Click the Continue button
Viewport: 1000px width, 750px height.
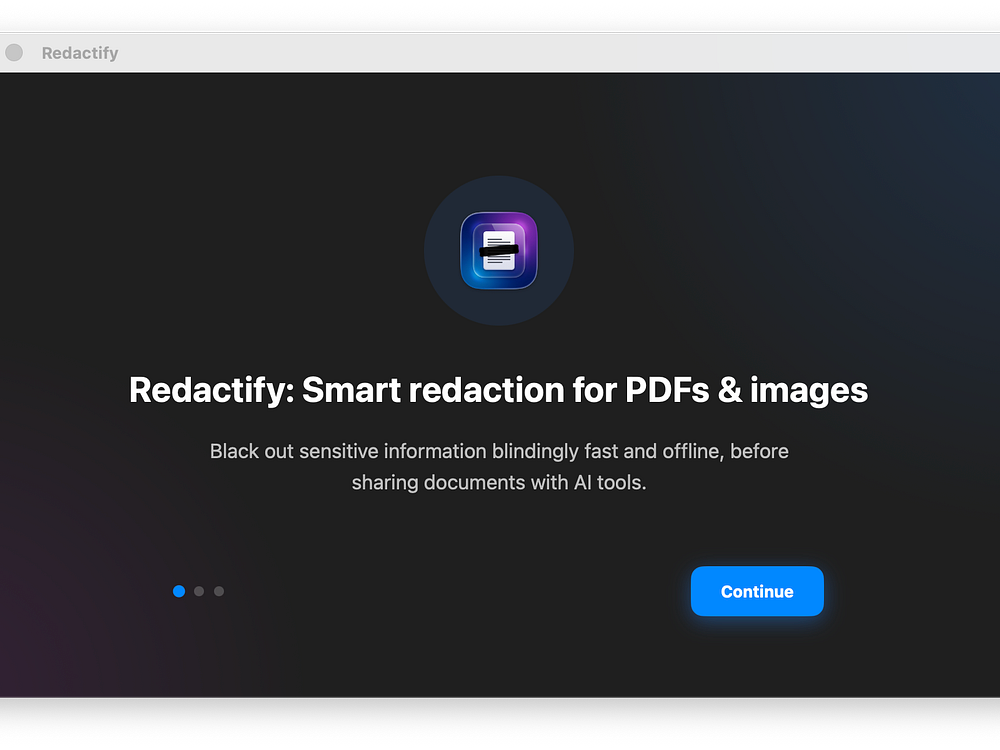click(757, 591)
